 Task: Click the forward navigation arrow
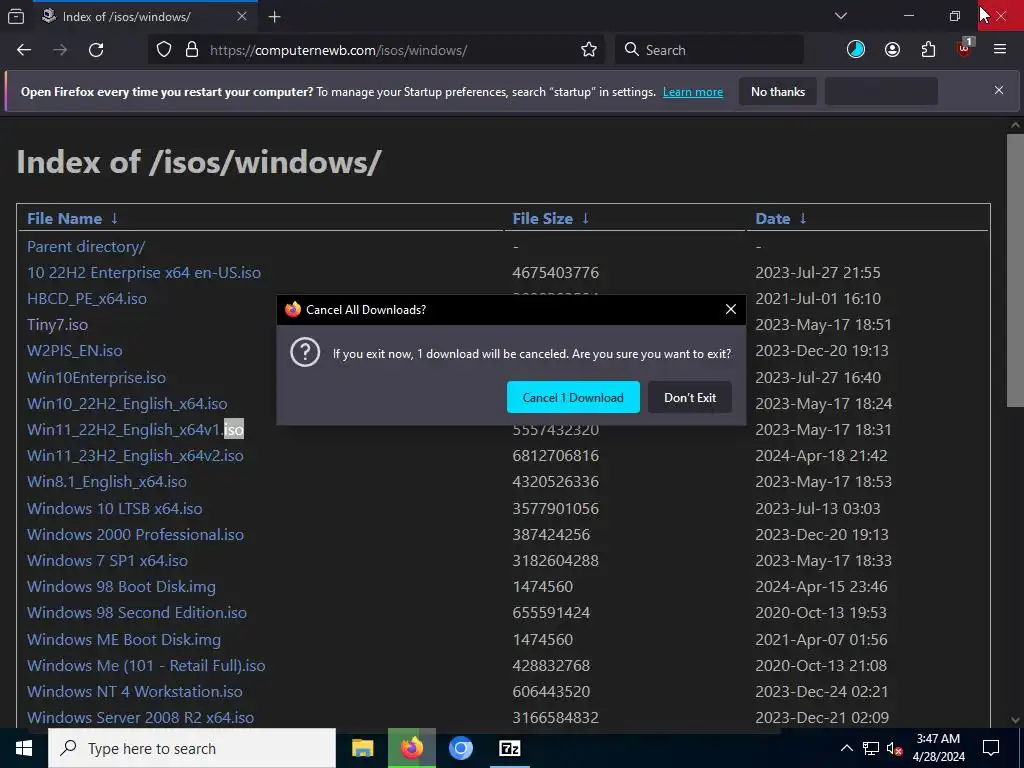pyautogui.click(x=60, y=50)
